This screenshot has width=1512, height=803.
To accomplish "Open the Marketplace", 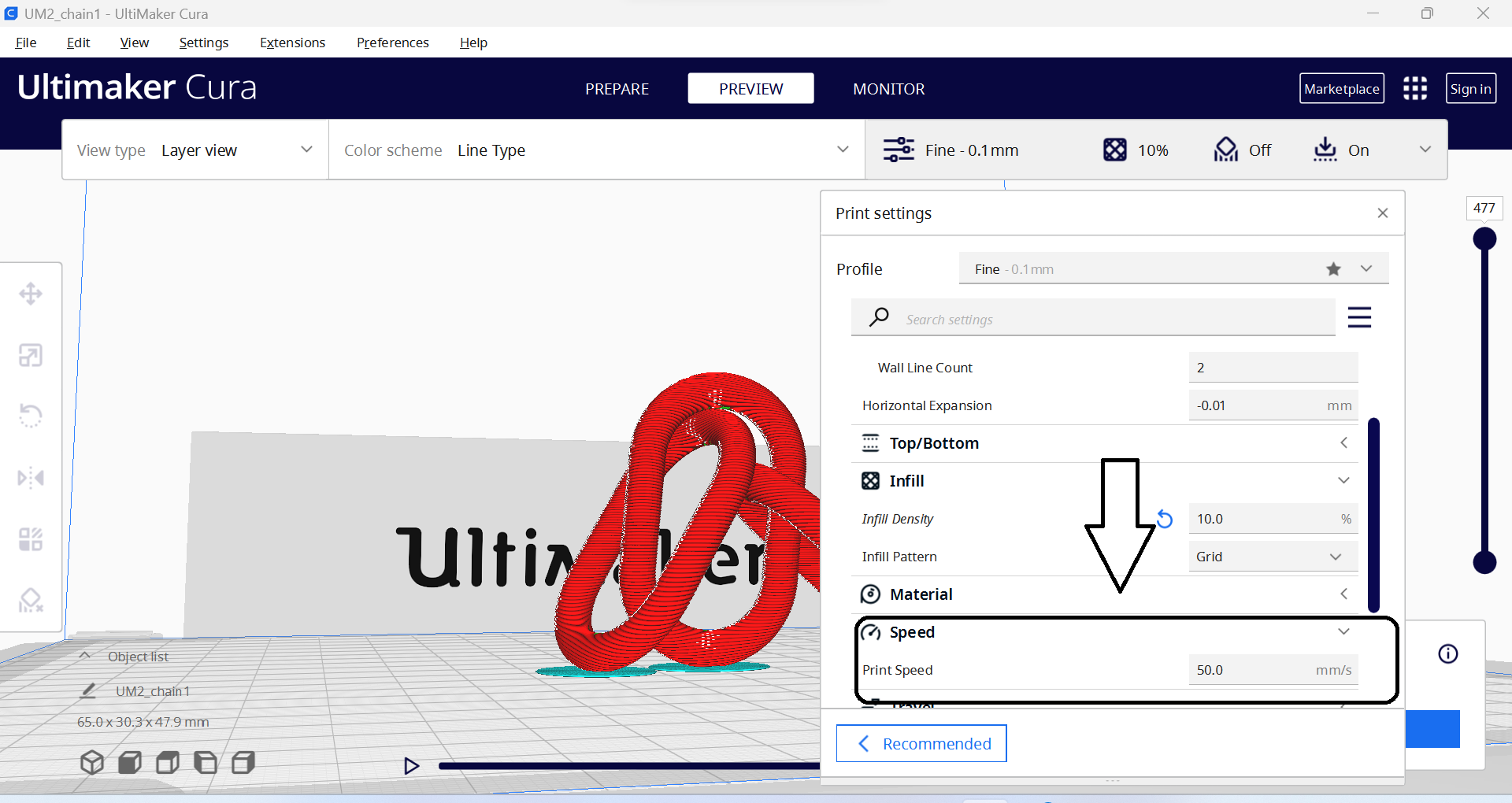I will [1341, 88].
